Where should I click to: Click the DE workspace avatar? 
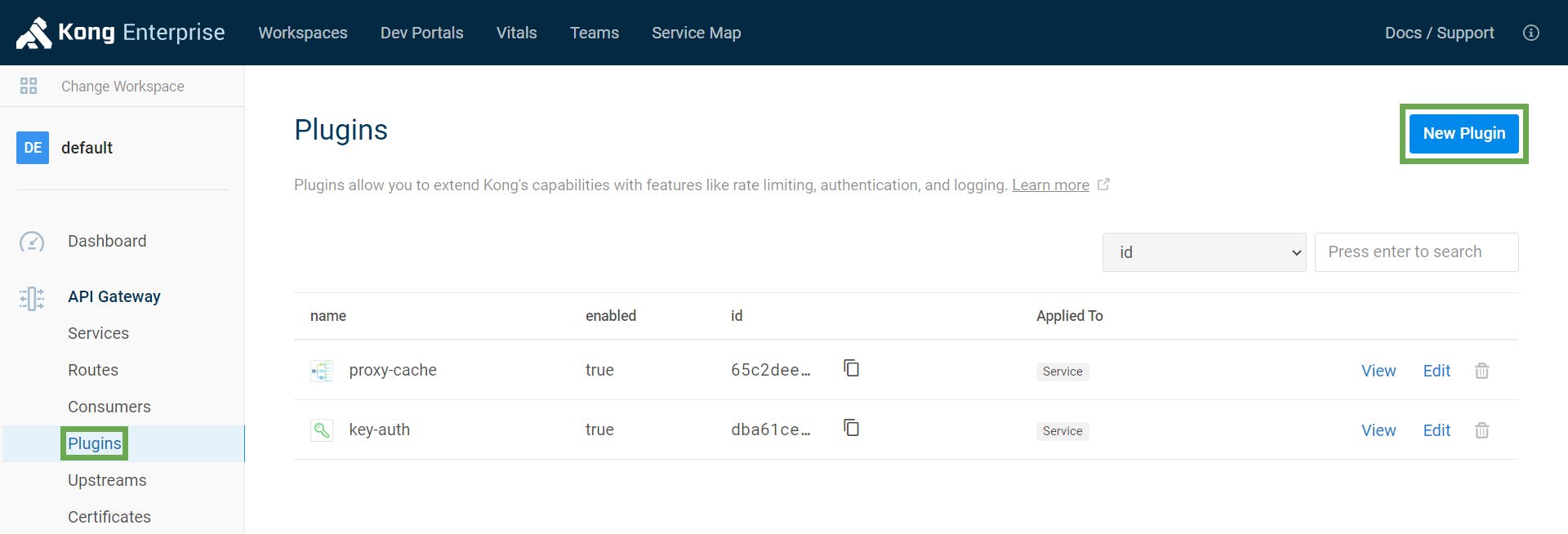[33, 148]
